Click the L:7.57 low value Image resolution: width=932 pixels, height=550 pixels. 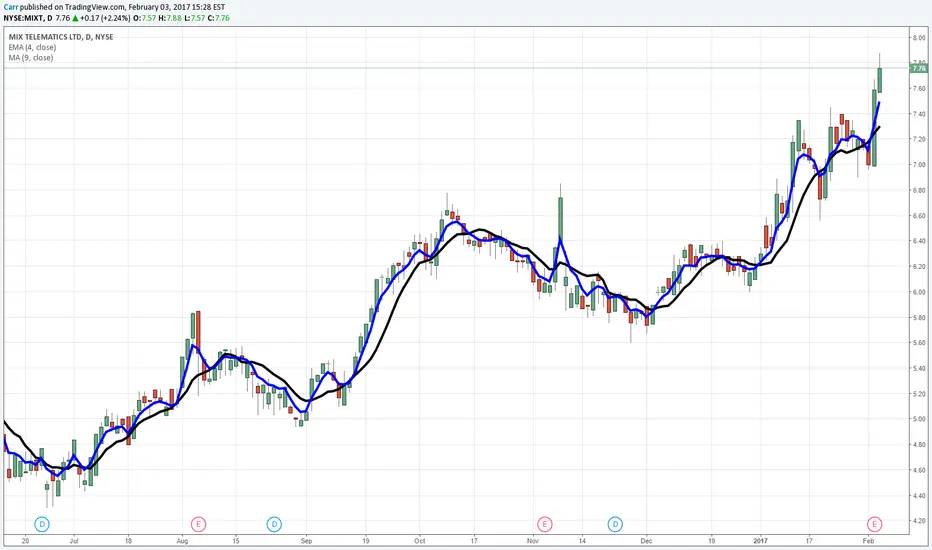click(x=194, y=18)
